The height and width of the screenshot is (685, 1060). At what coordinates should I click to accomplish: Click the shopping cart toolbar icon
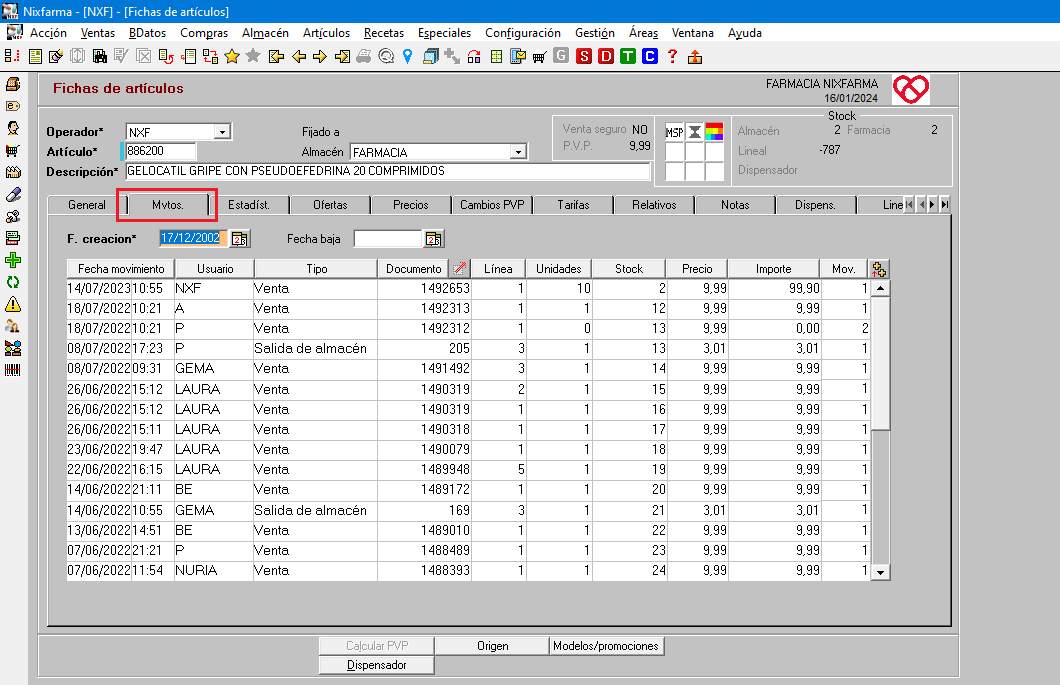coord(539,57)
